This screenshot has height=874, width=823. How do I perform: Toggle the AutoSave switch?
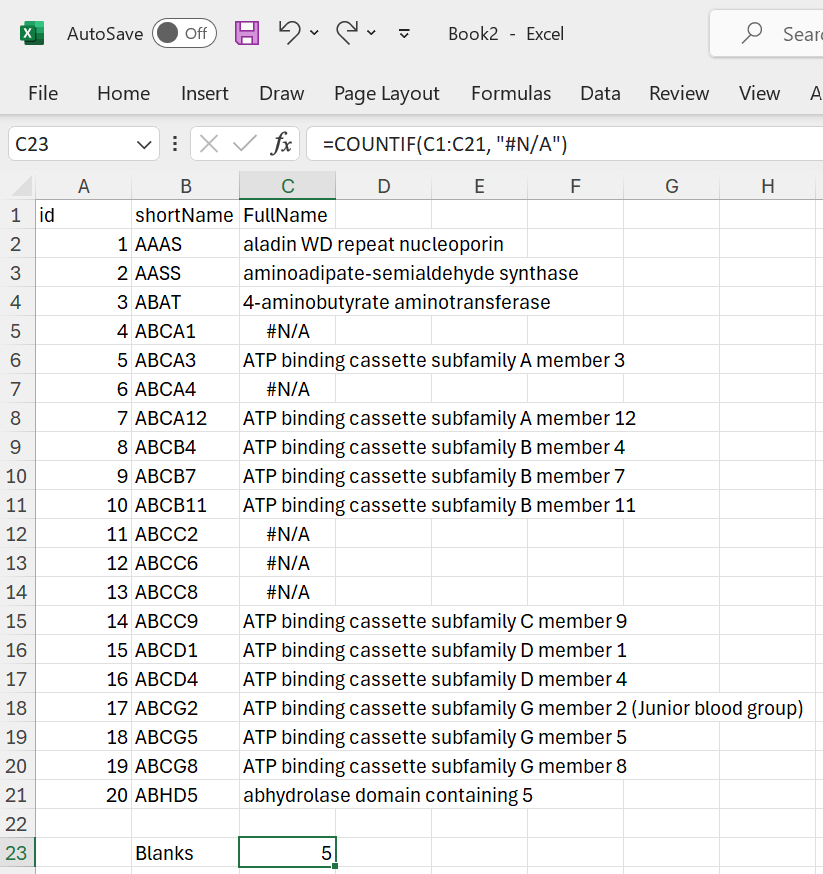[x=184, y=34]
